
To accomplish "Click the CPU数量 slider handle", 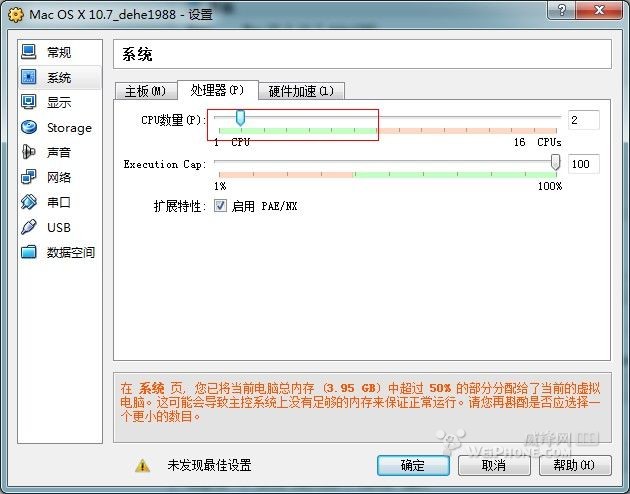I will tap(240, 118).
